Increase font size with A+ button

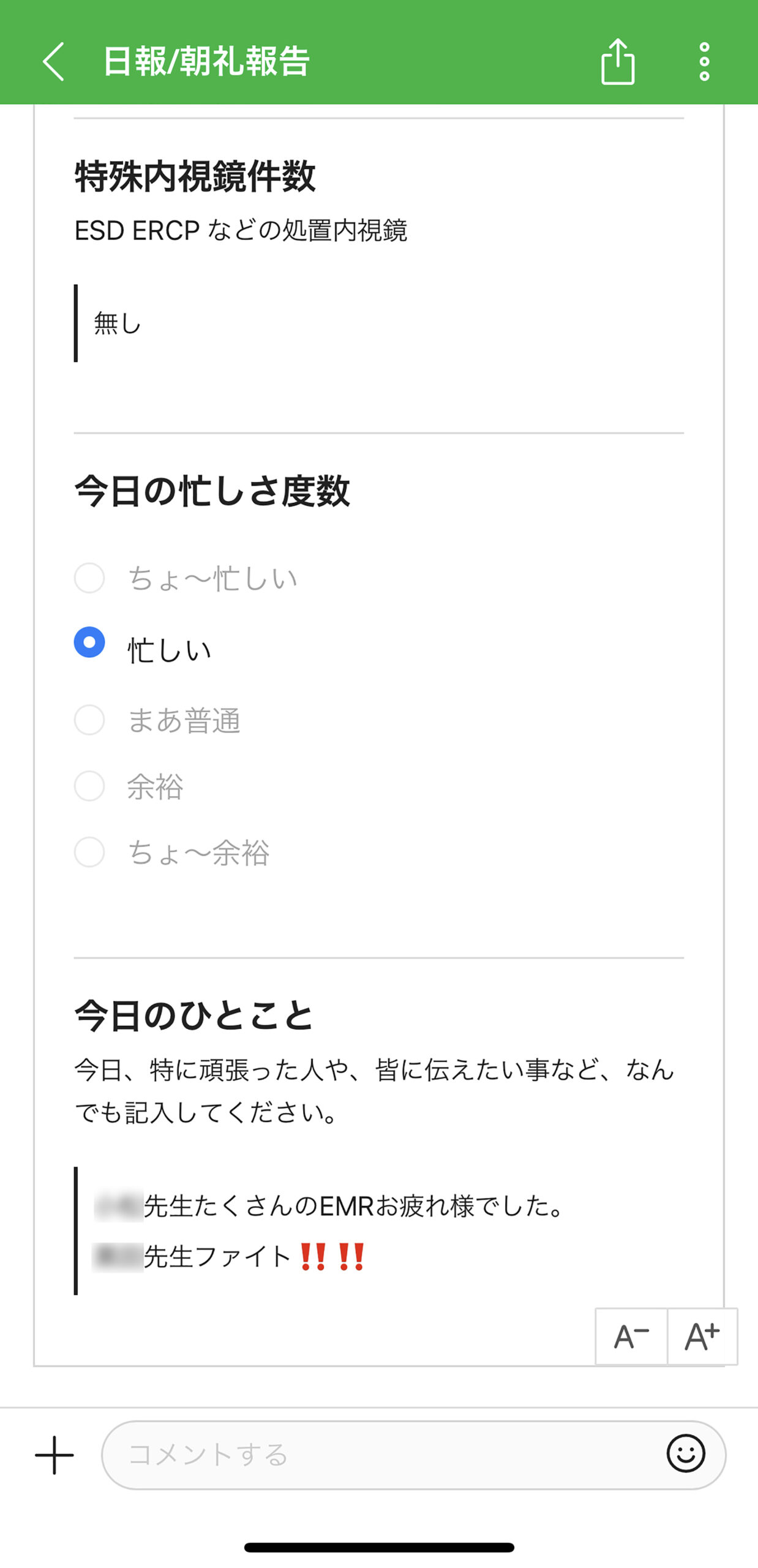pyautogui.click(x=702, y=1336)
